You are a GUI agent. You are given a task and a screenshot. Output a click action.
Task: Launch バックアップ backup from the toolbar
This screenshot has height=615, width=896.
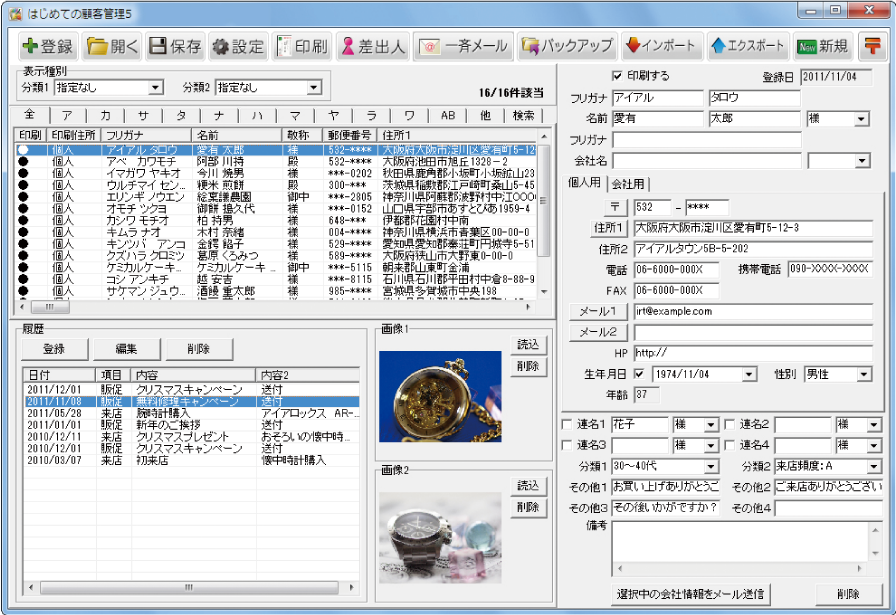[566, 46]
